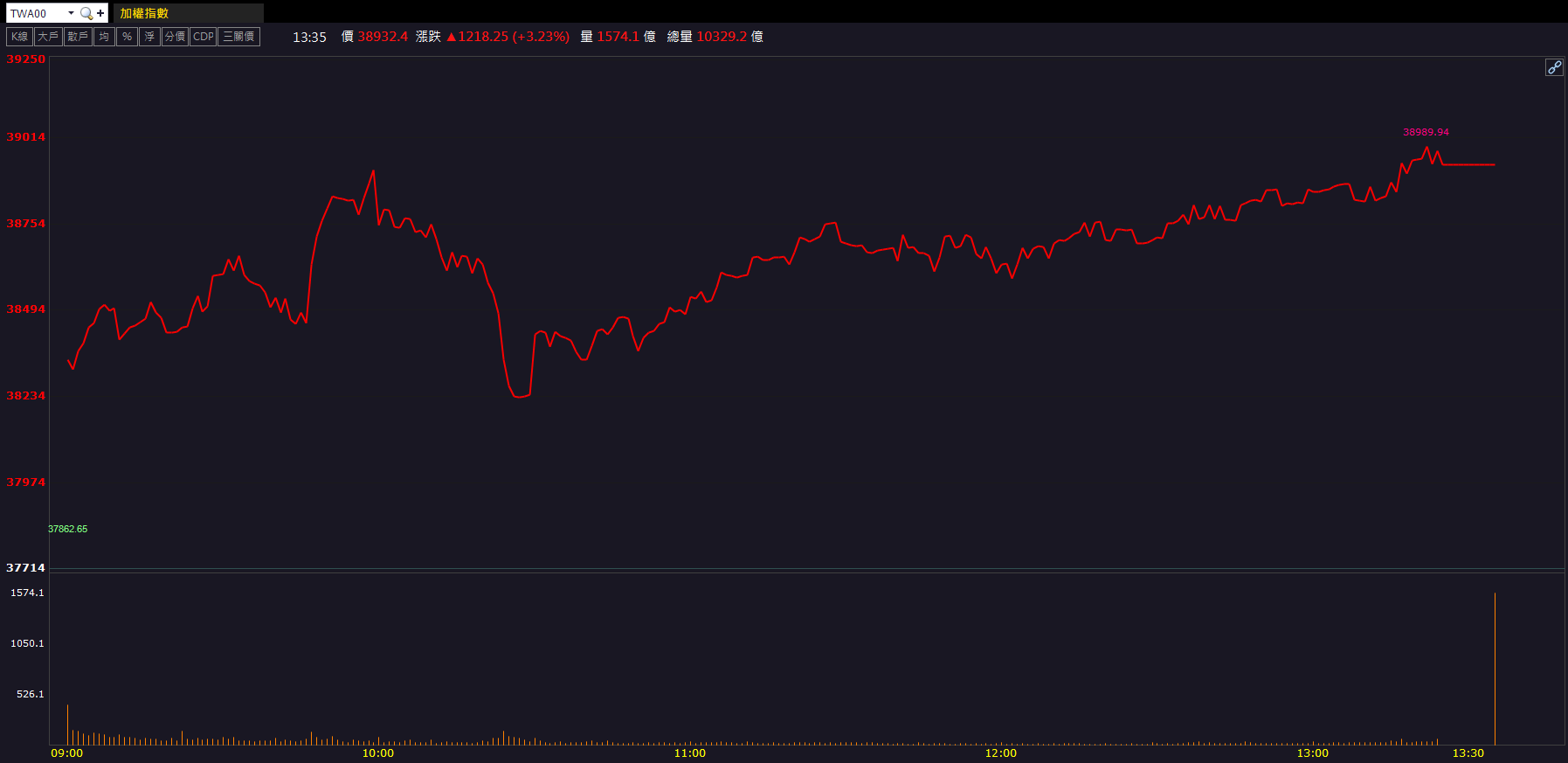This screenshot has width=1568, height=763.
Task: Open the chart link icon at top right
Action: 1554,67
